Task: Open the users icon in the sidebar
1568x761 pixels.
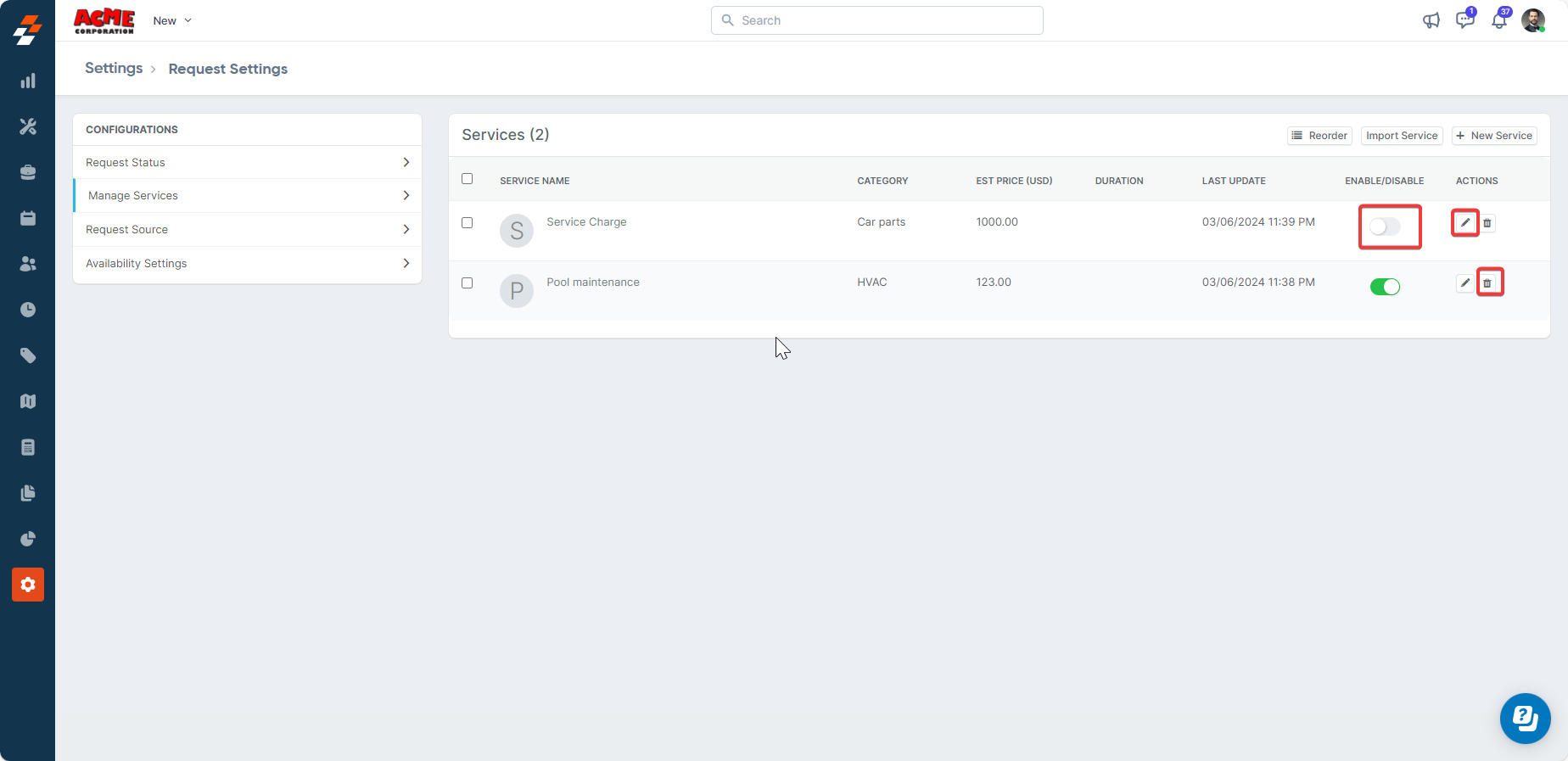Action: pos(28,264)
